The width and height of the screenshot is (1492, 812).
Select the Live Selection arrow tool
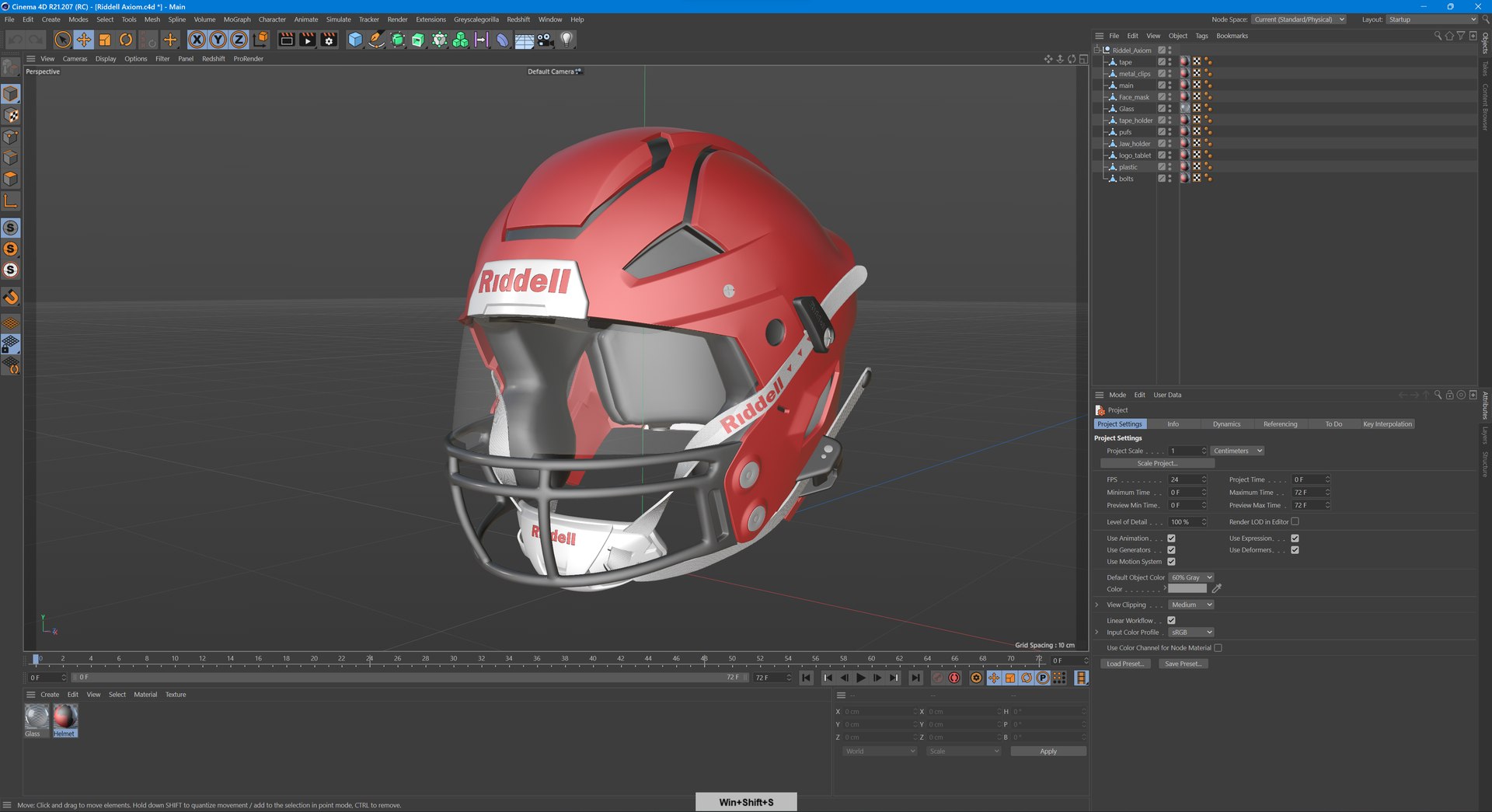click(63, 40)
